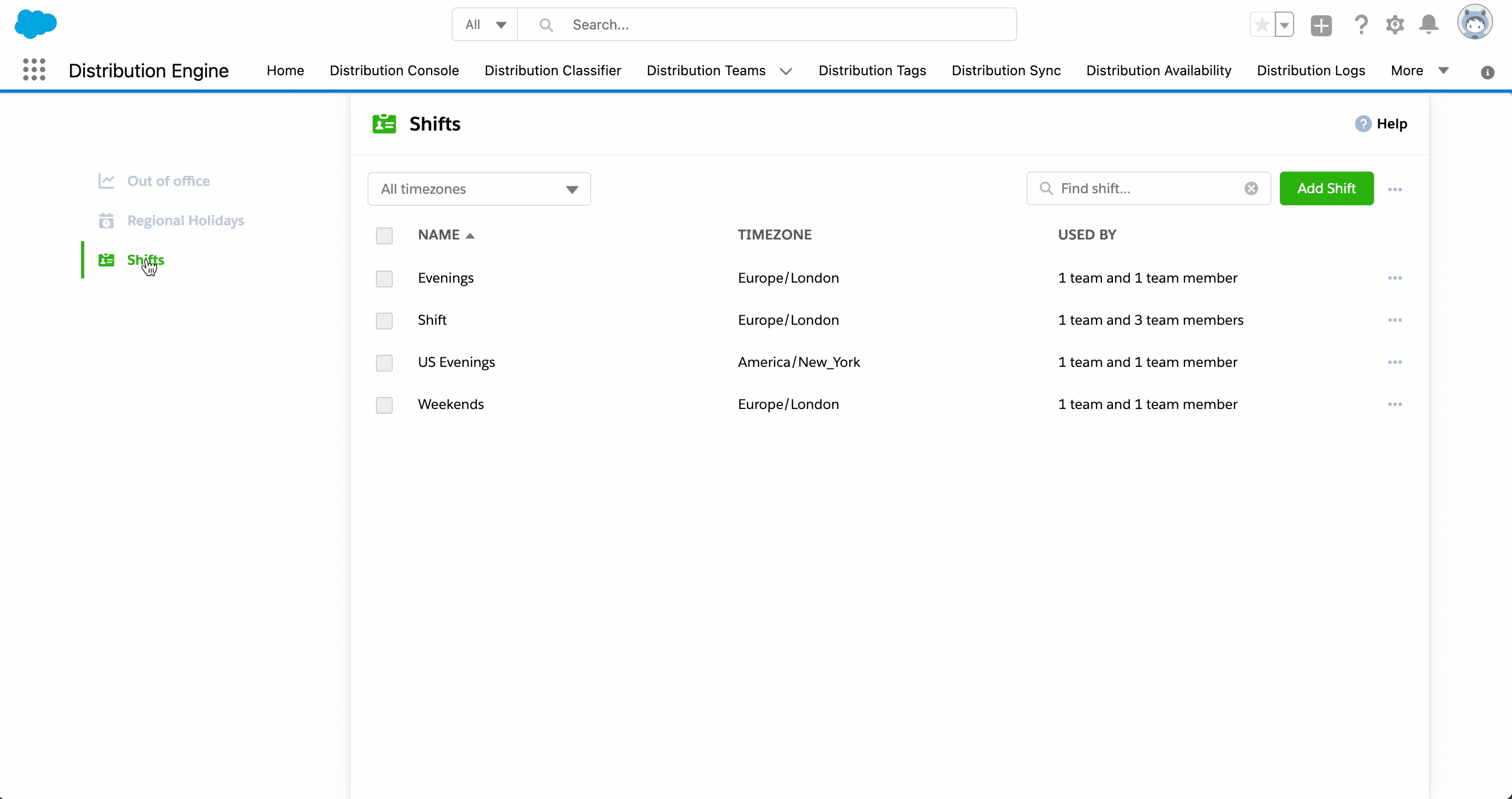Open row actions for Evenings shift
This screenshot has width=1512, height=799.
pos(1395,278)
